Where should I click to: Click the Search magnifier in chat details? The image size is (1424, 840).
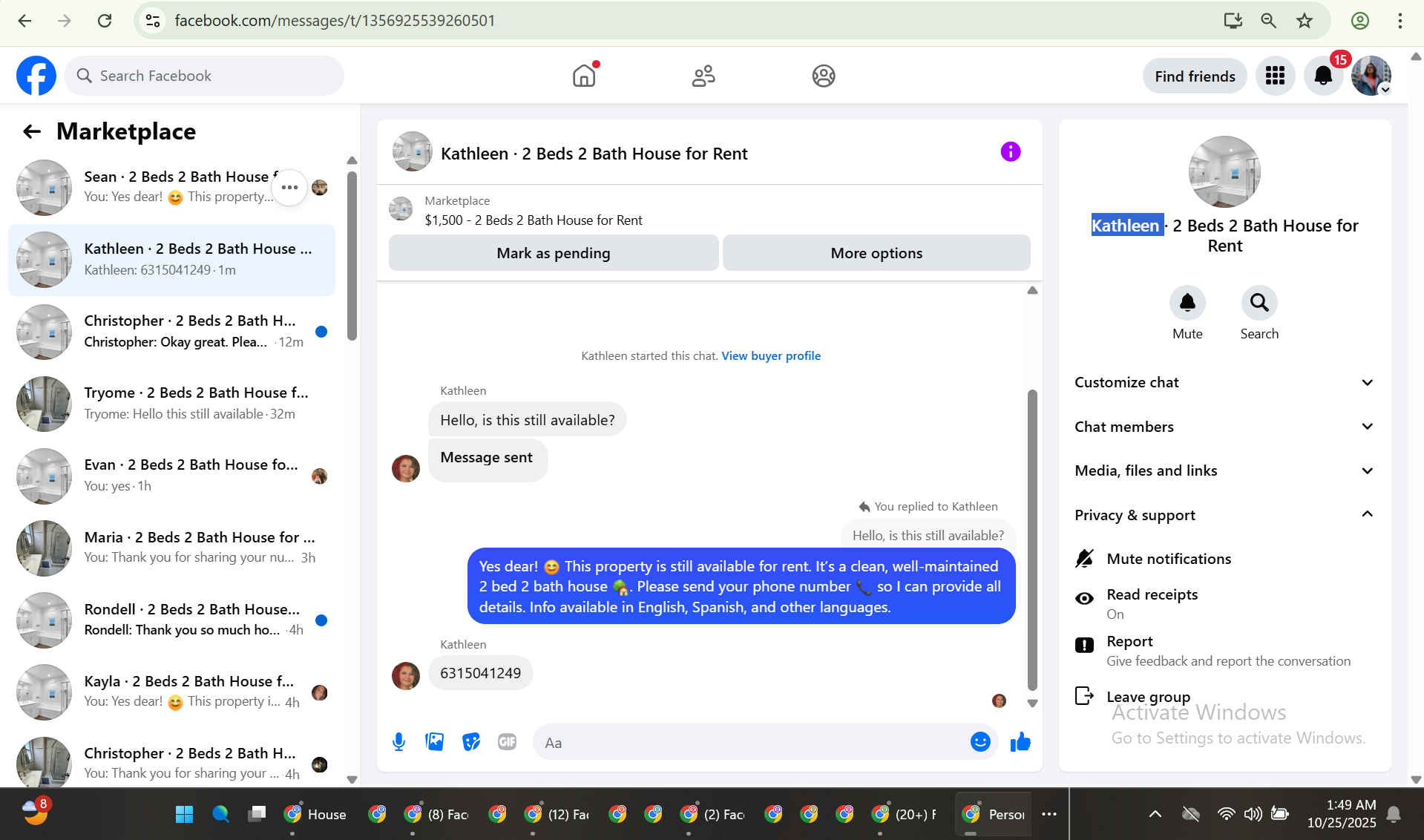[1259, 303]
